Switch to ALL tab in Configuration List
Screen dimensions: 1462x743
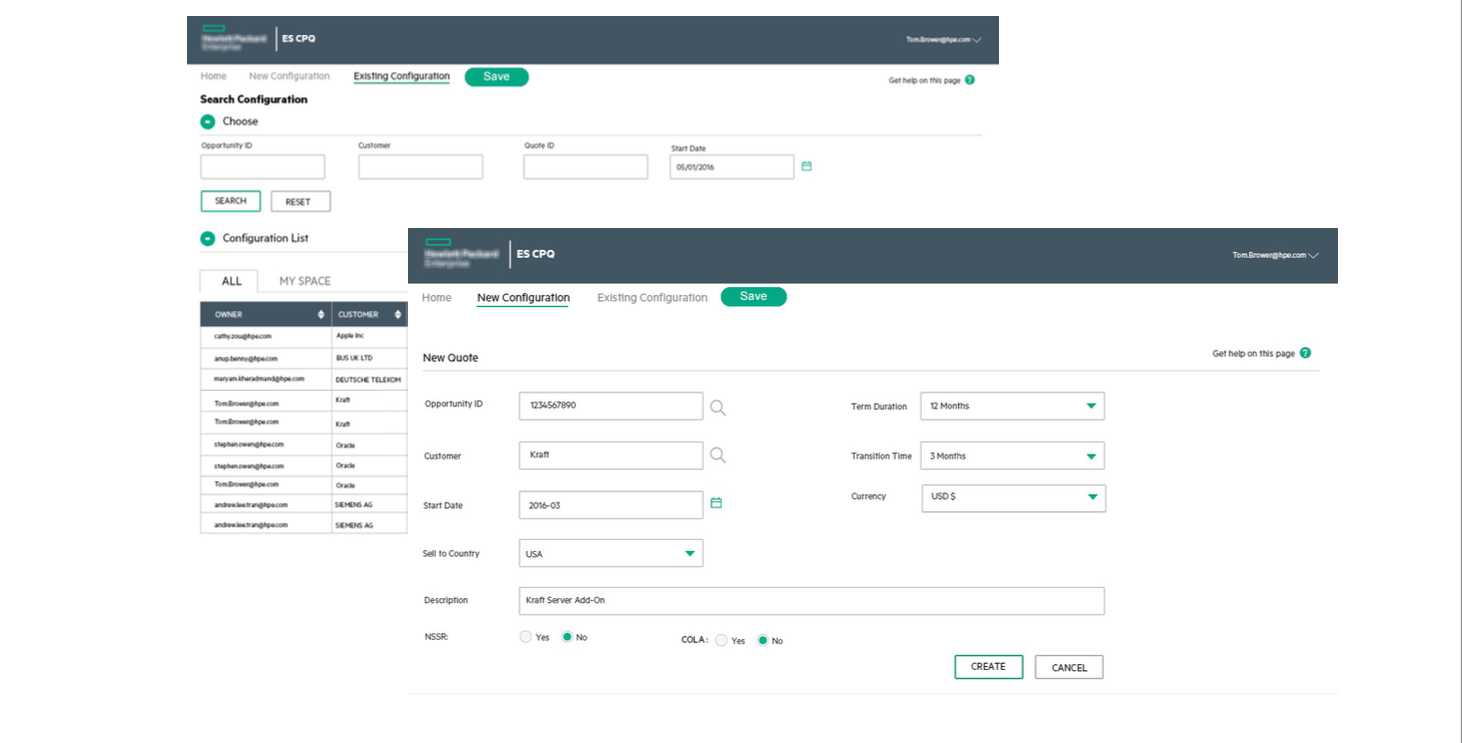[231, 281]
